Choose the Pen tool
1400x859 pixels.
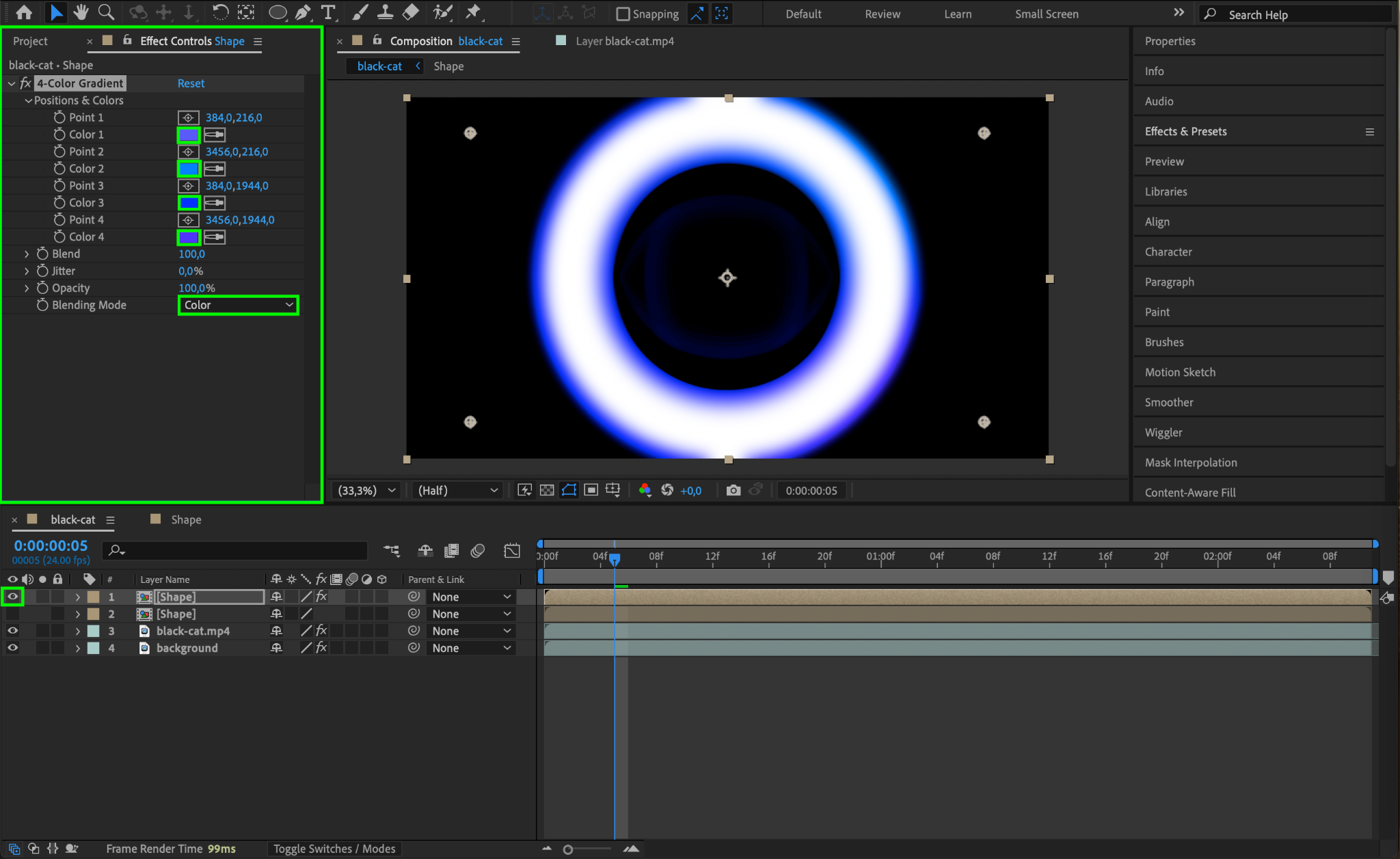point(303,12)
